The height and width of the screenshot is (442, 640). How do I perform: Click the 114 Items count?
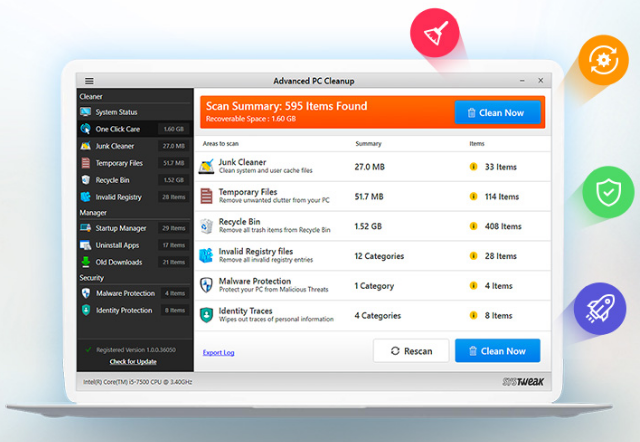(x=502, y=196)
